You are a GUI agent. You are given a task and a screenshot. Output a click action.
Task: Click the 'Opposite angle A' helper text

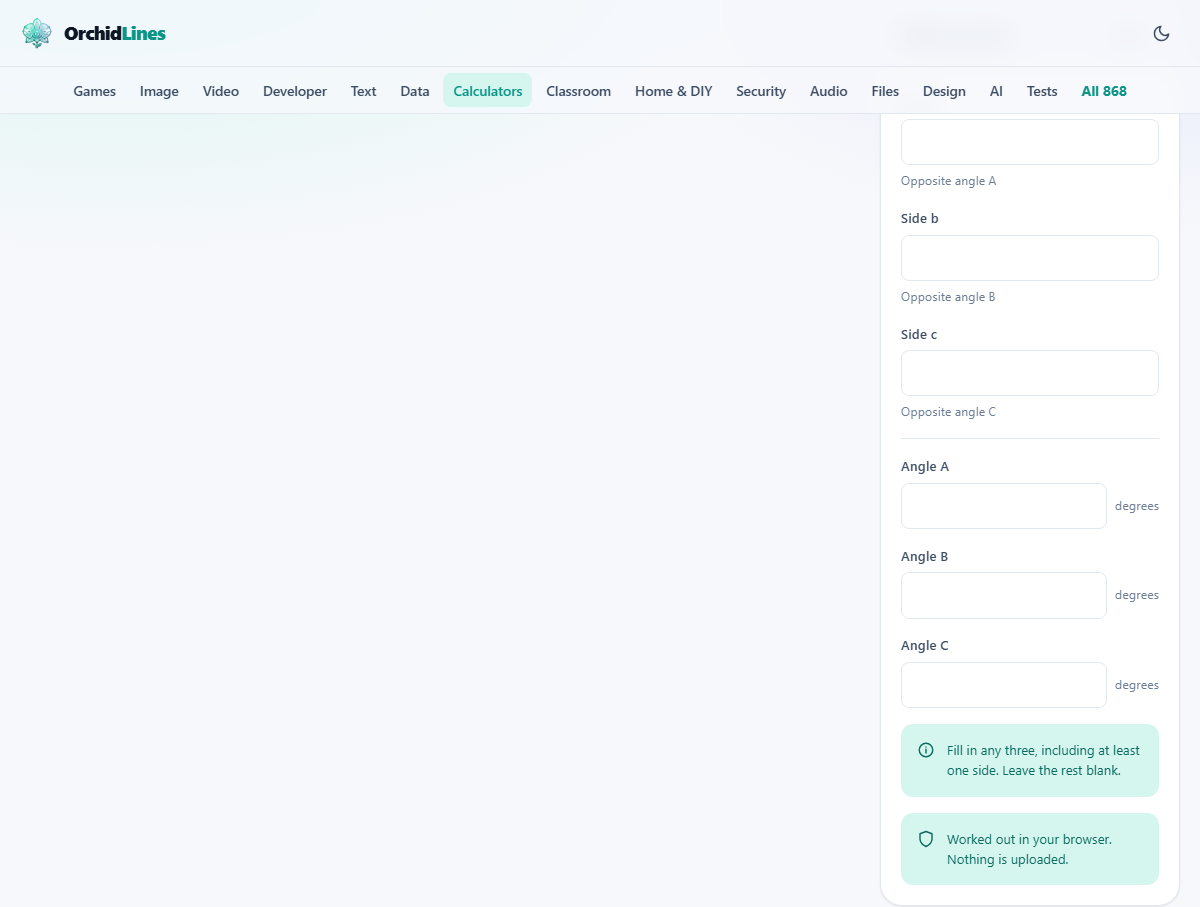pos(949,181)
